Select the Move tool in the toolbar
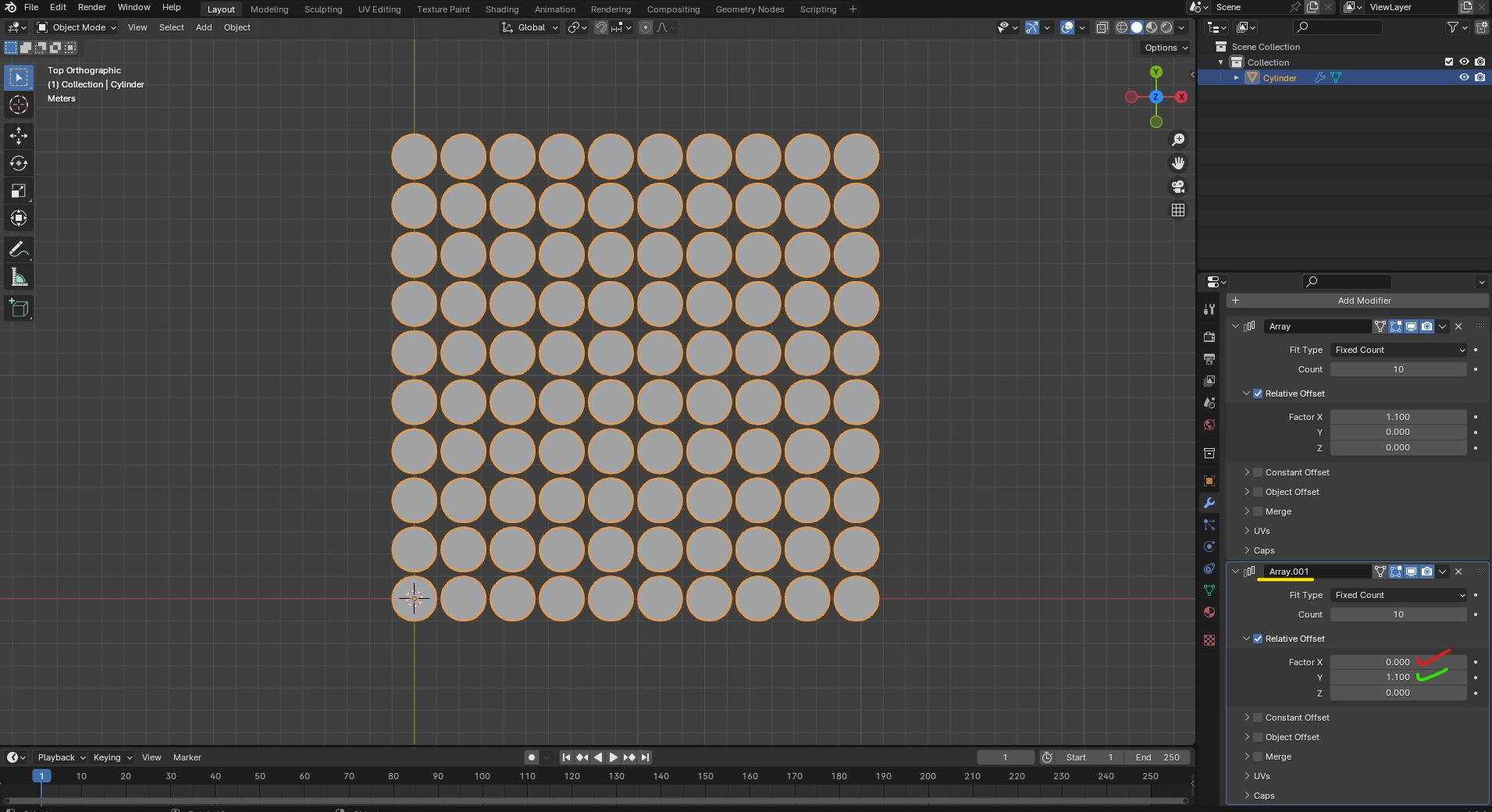 coord(18,136)
